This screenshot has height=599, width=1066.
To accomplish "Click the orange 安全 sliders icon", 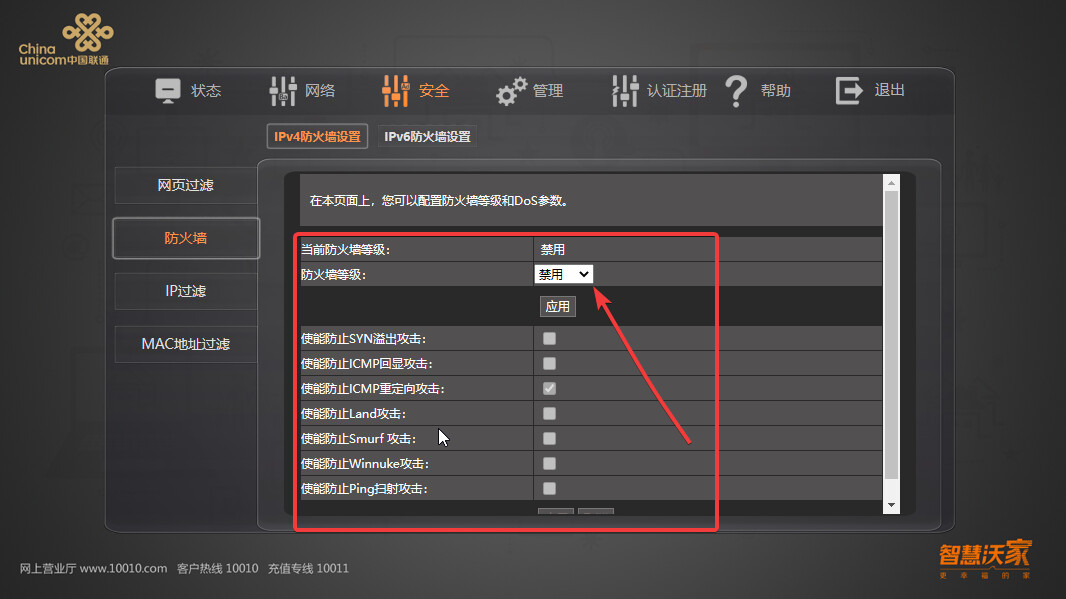I will [x=396, y=90].
